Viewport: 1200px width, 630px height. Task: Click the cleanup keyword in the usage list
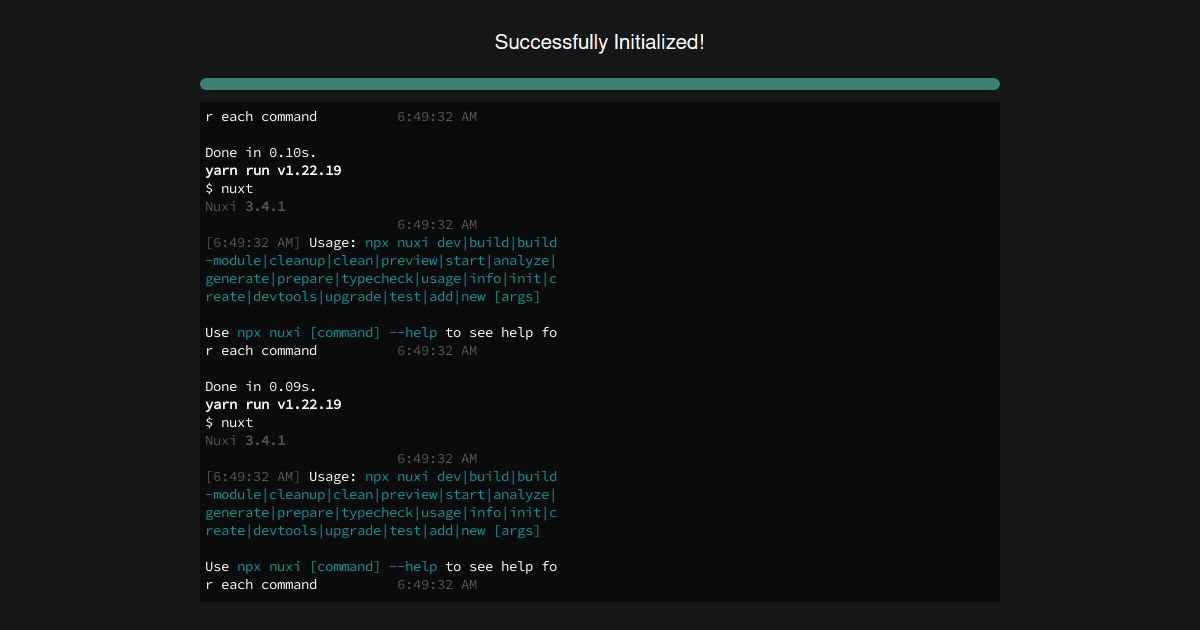click(297, 260)
